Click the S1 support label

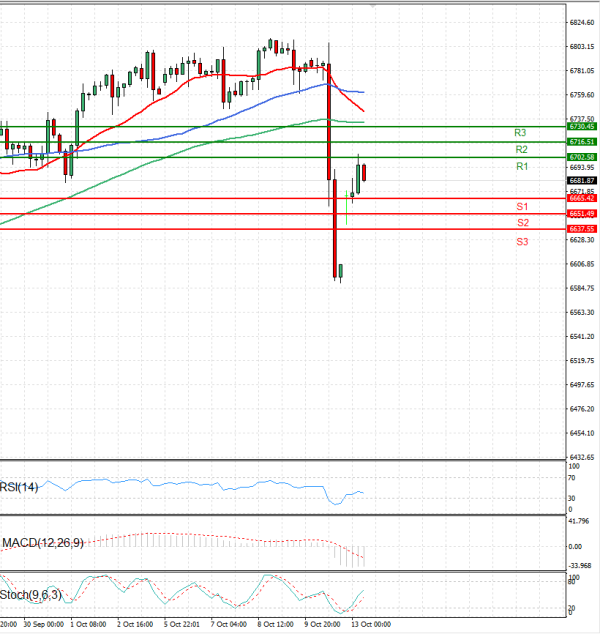coord(522,206)
